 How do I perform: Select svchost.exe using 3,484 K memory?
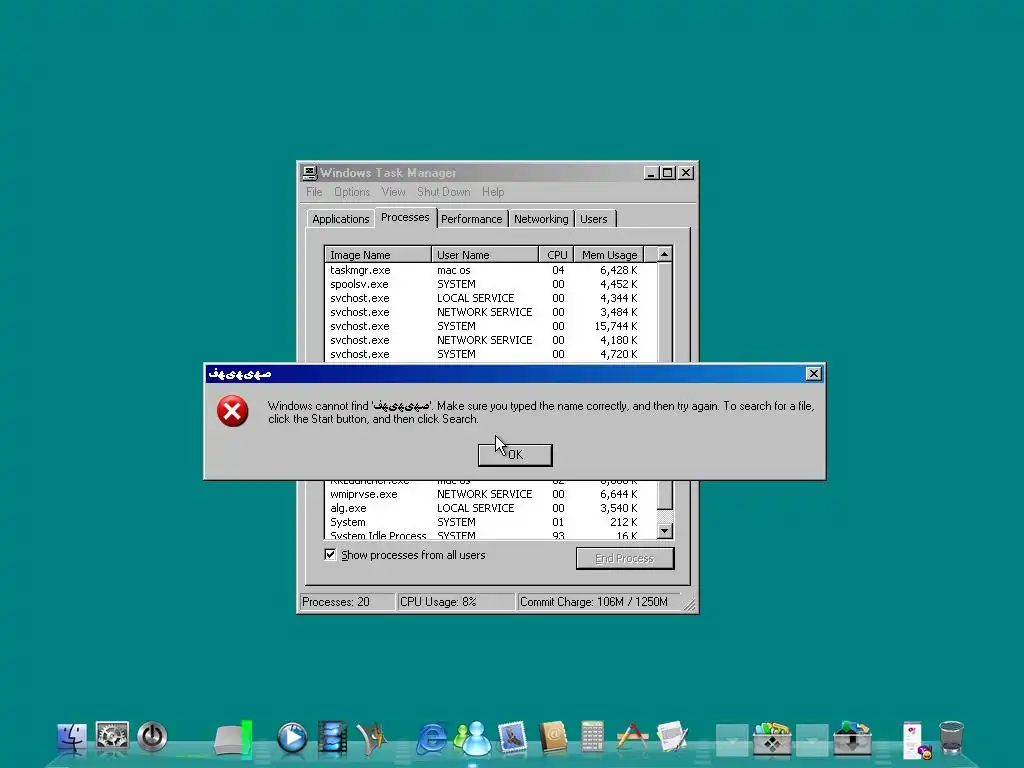pos(490,312)
